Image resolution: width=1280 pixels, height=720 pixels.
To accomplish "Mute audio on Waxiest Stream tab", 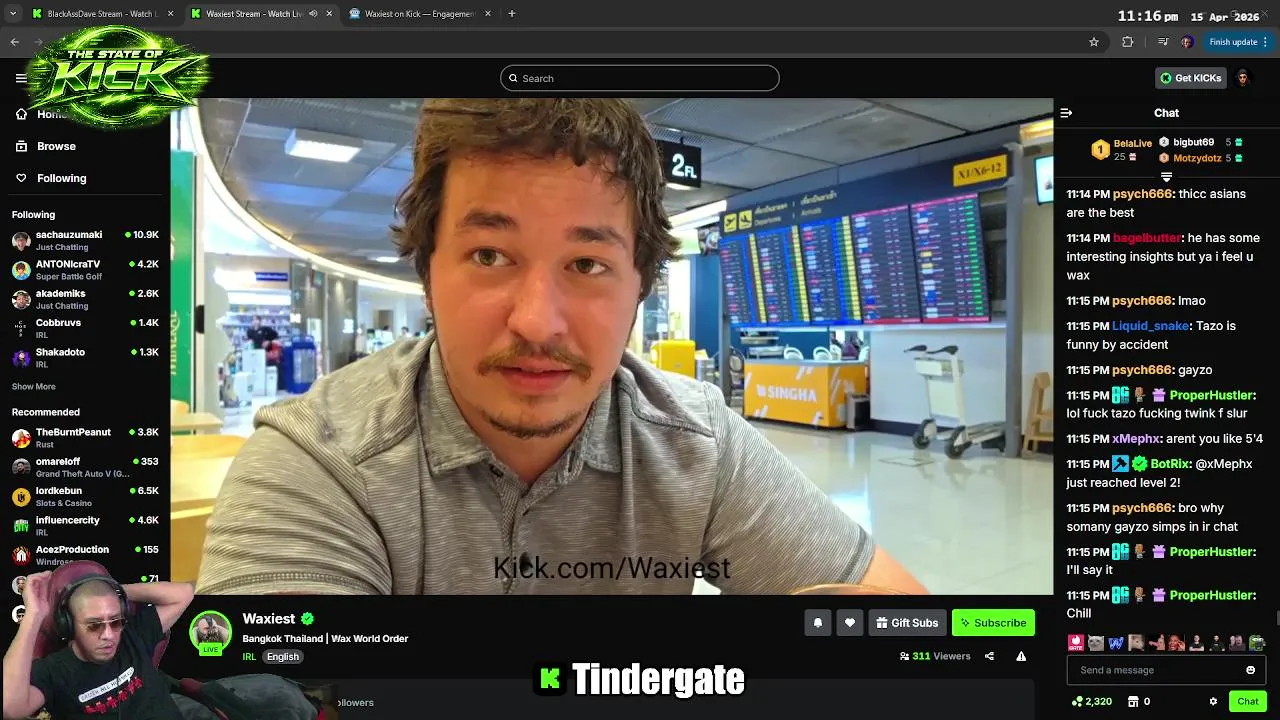I will tap(313, 14).
